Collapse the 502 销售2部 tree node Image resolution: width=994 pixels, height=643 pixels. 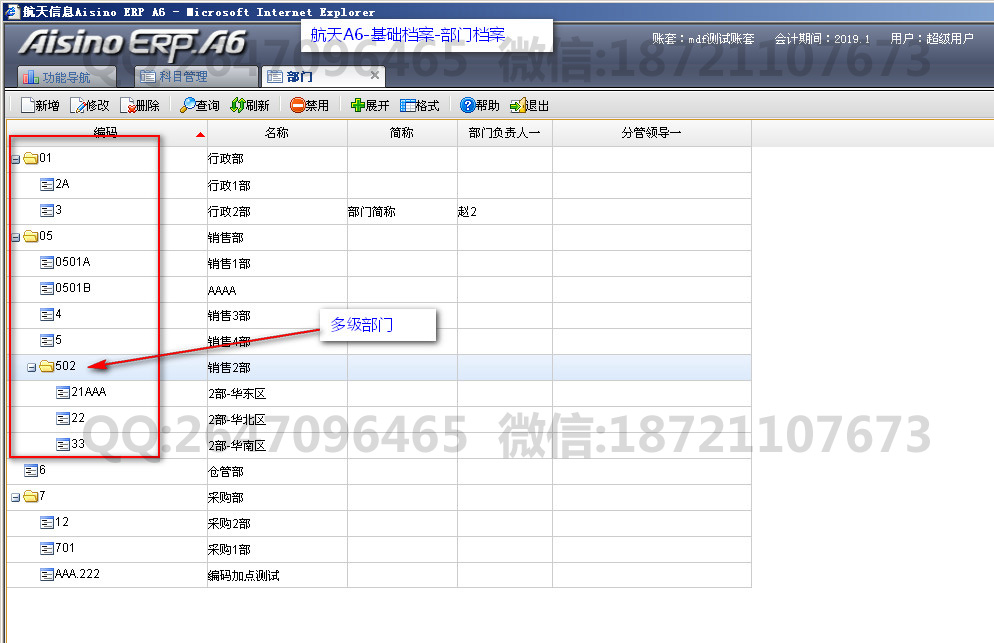pos(31,367)
